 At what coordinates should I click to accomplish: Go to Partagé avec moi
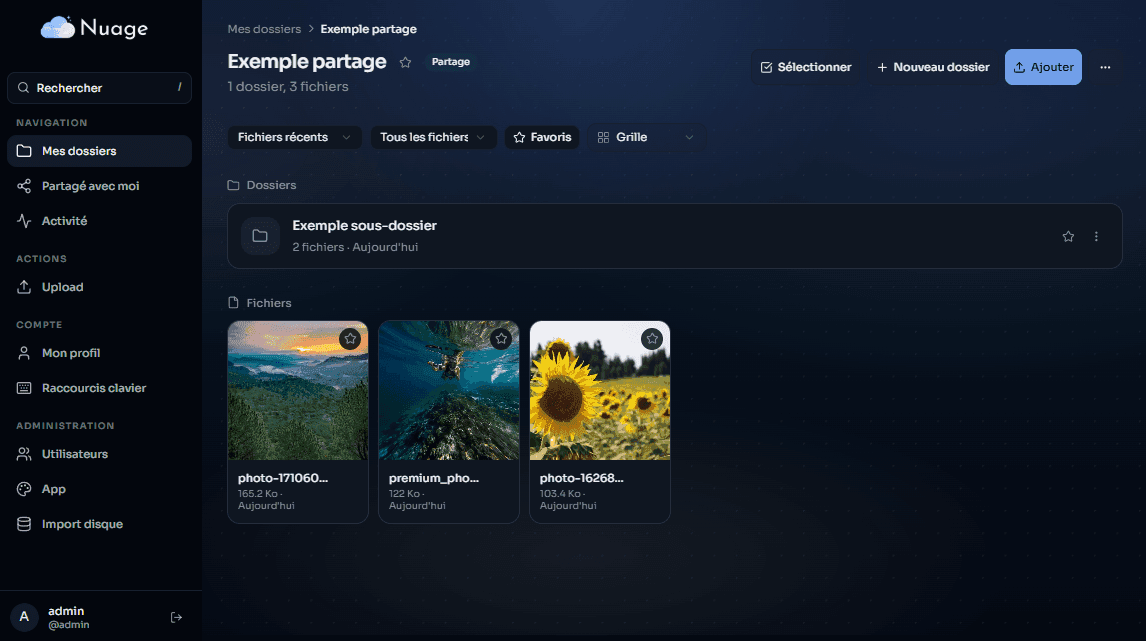point(90,186)
